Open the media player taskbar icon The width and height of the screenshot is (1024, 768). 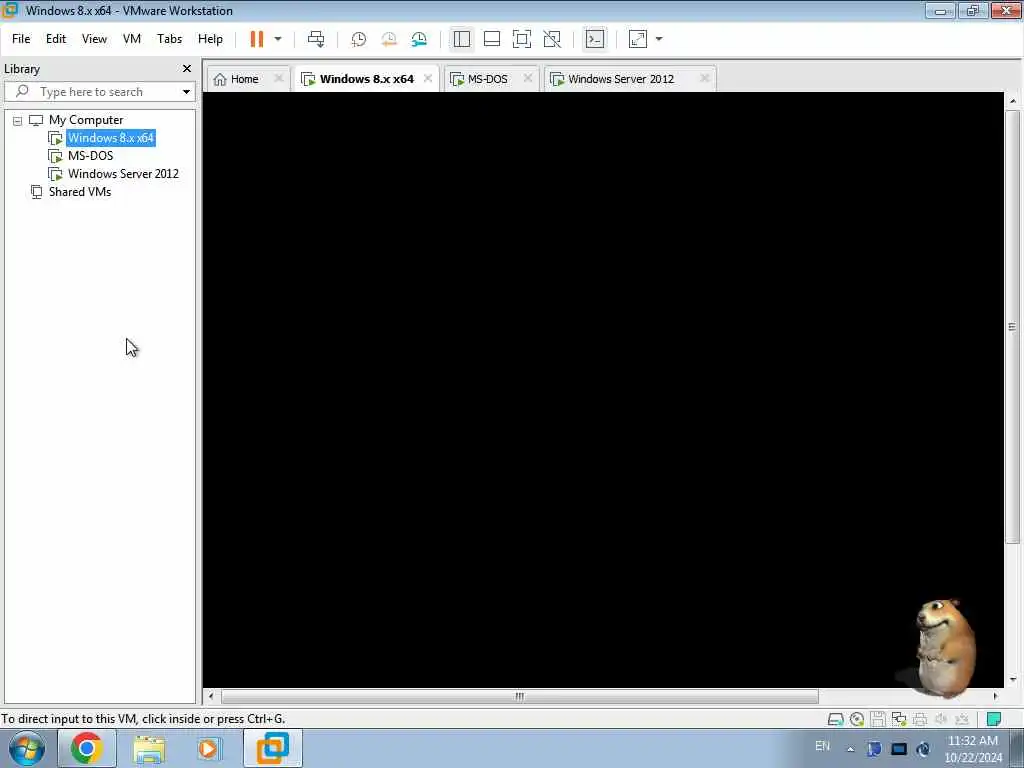210,748
